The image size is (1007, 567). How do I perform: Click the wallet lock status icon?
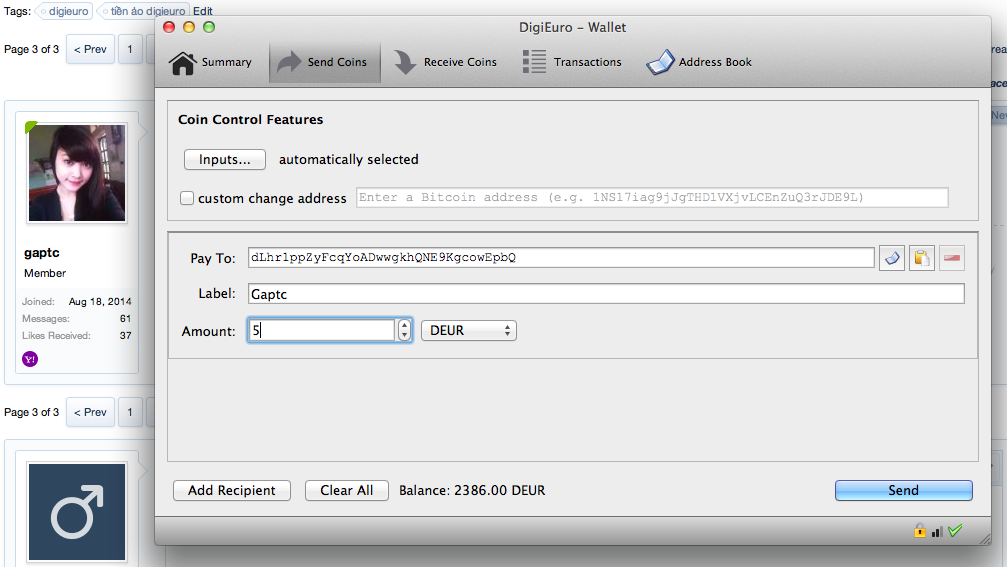[920, 530]
